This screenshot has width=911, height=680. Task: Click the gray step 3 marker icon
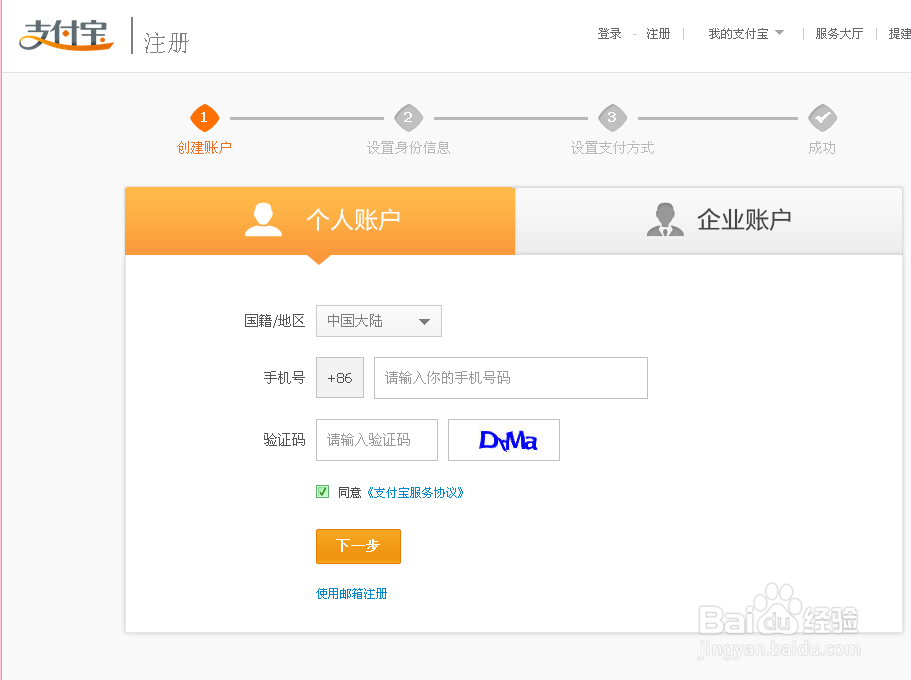pyautogui.click(x=612, y=118)
